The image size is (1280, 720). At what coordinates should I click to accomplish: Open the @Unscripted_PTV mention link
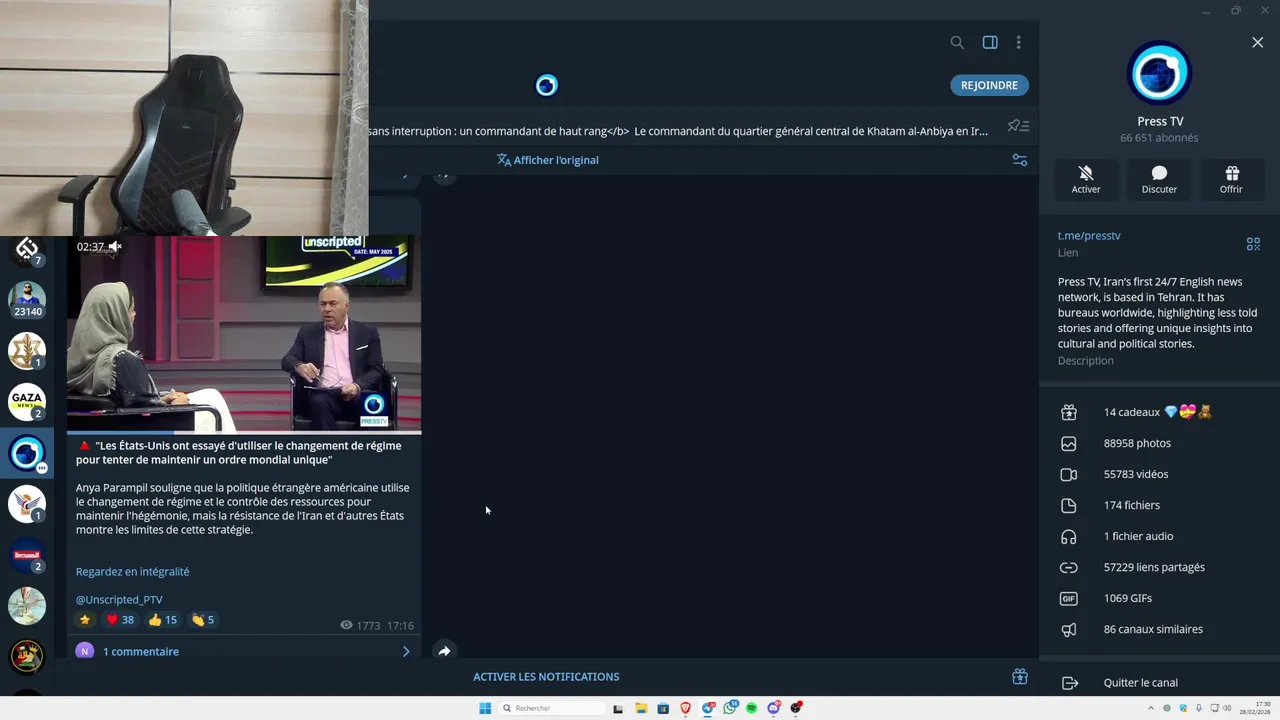point(119,600)
